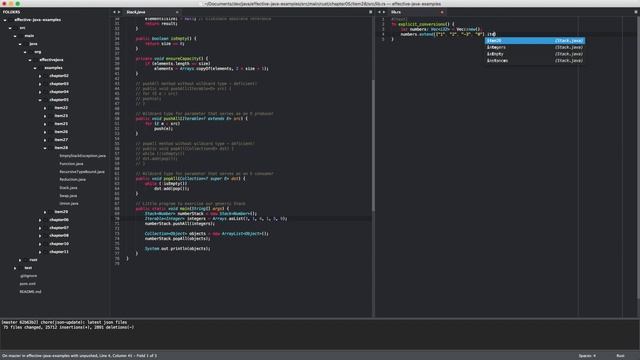Click the green macOS zoom button
Screen dimensions: 640x360
point(18,4)
